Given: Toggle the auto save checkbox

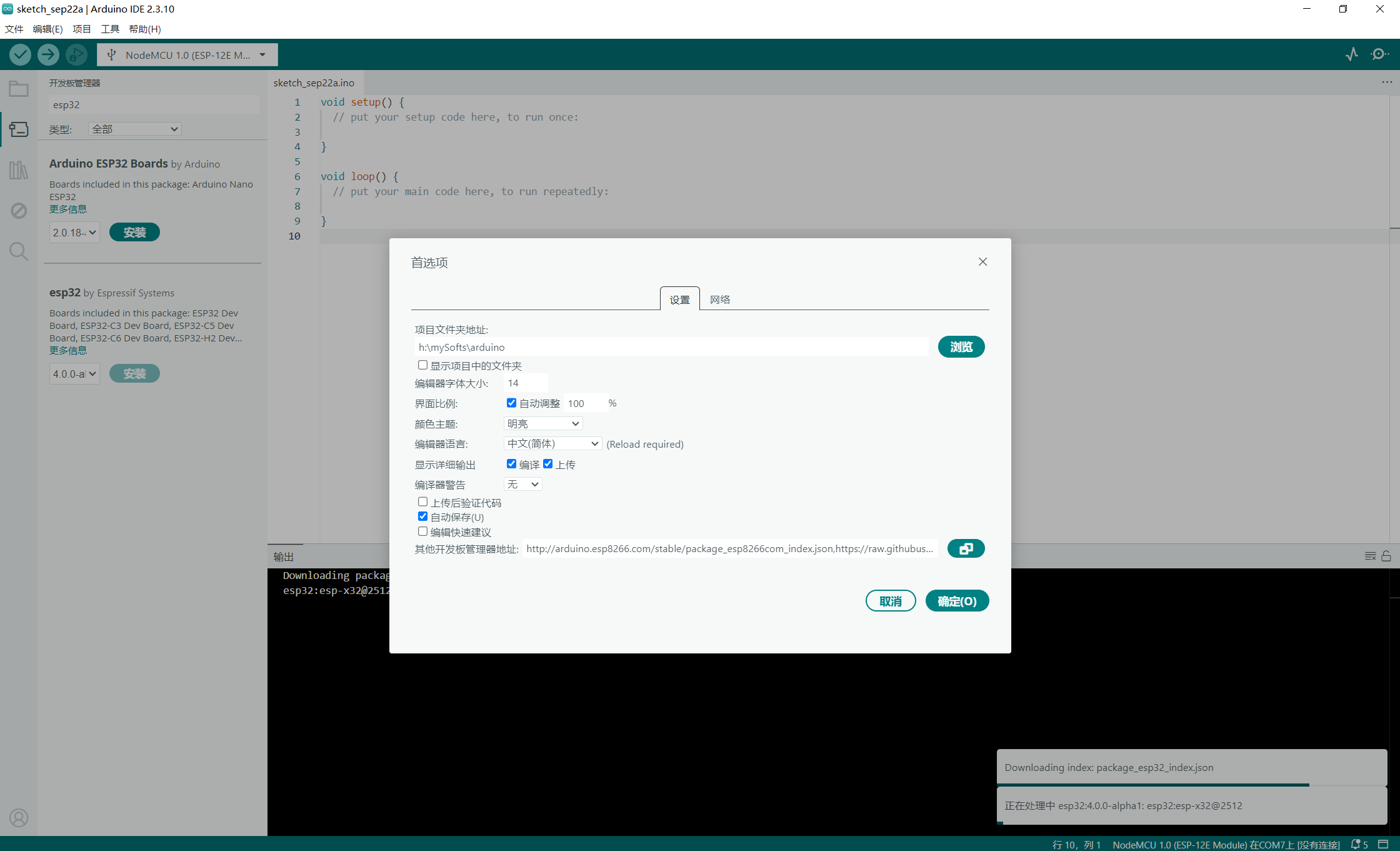Looking at the screenshot, I should (423, 516).
